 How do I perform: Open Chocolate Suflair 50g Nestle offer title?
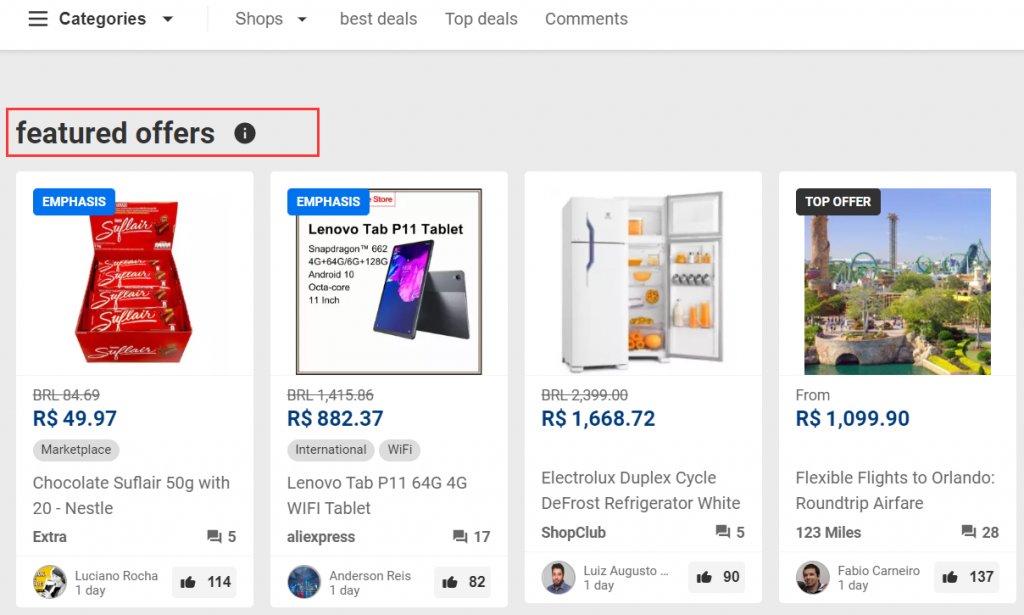coord(131,496)
